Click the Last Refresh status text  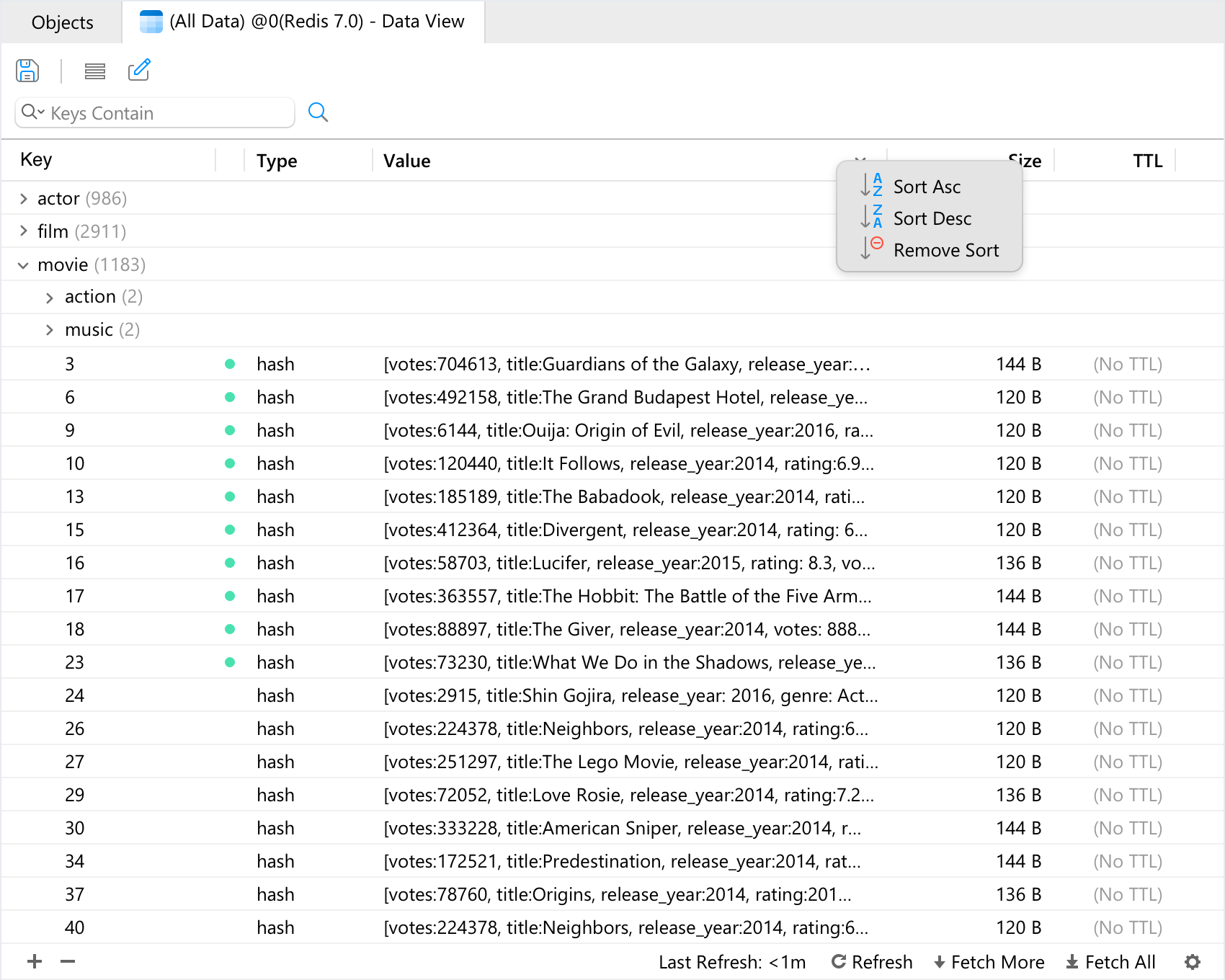(x=732, y=962)
